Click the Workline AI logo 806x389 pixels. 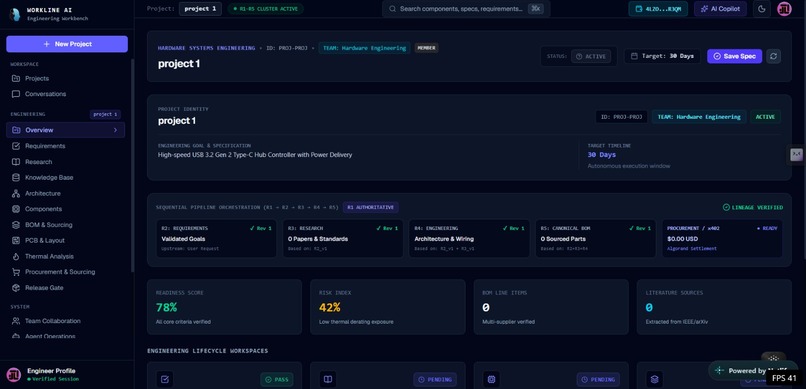point(15,13)
